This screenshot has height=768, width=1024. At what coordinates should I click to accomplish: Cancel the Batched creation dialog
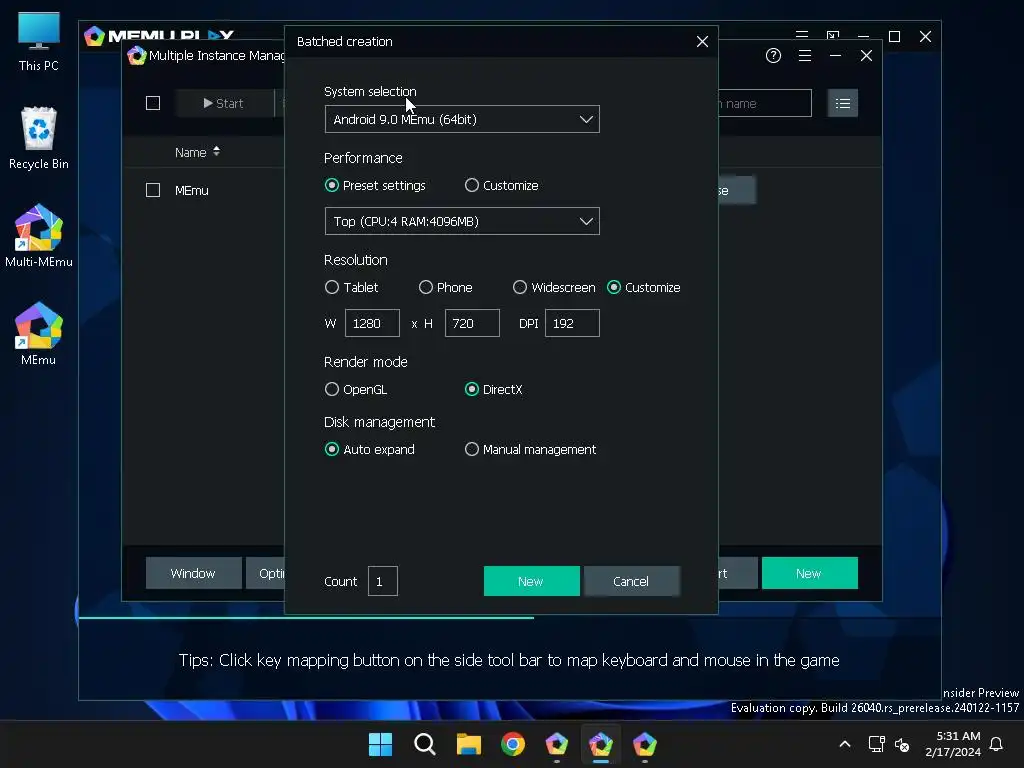pos(632,581)
